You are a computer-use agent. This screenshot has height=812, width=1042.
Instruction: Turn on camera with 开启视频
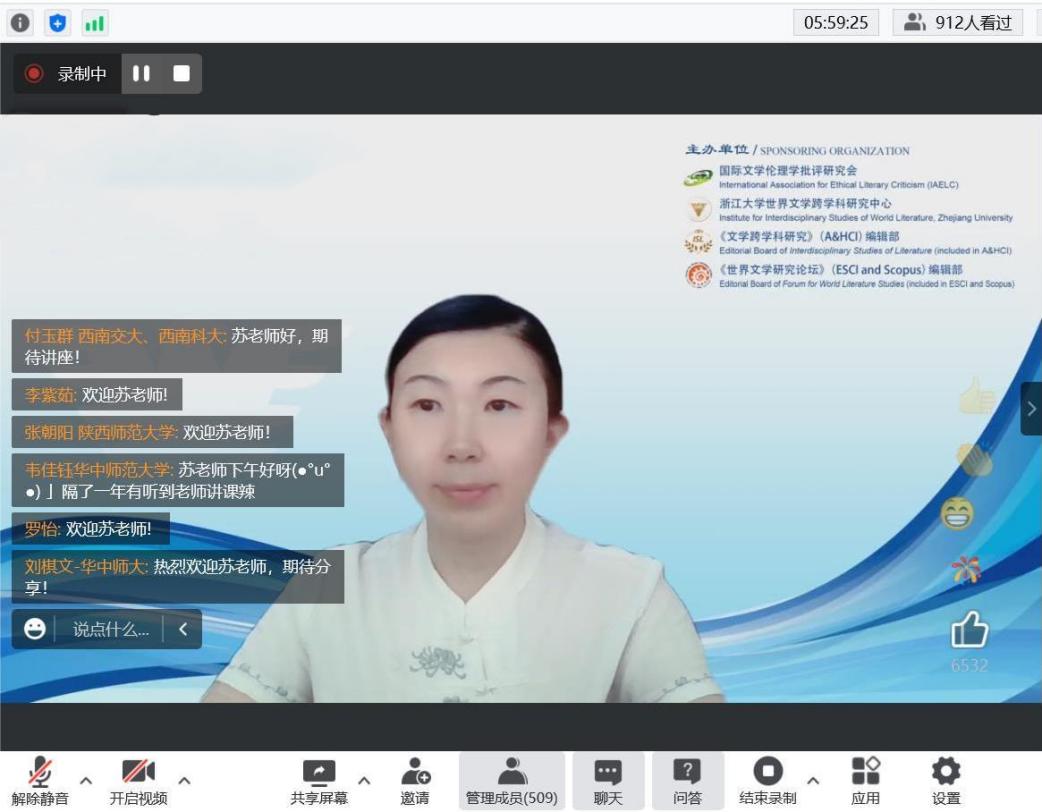click(x=138, y=781)
